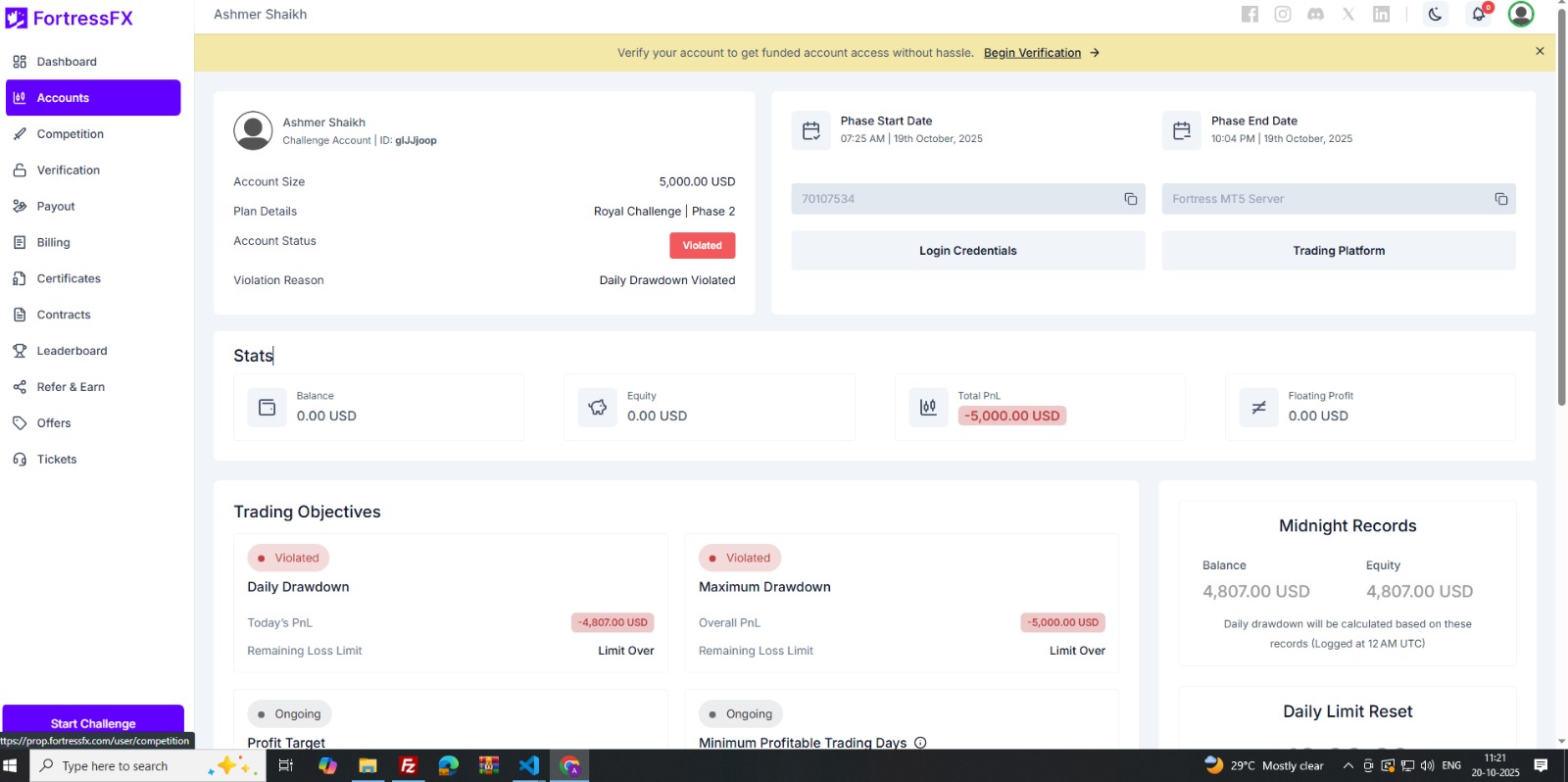Open the Instagram social link icon
Screen dimensions: 1568x782
1283,14
